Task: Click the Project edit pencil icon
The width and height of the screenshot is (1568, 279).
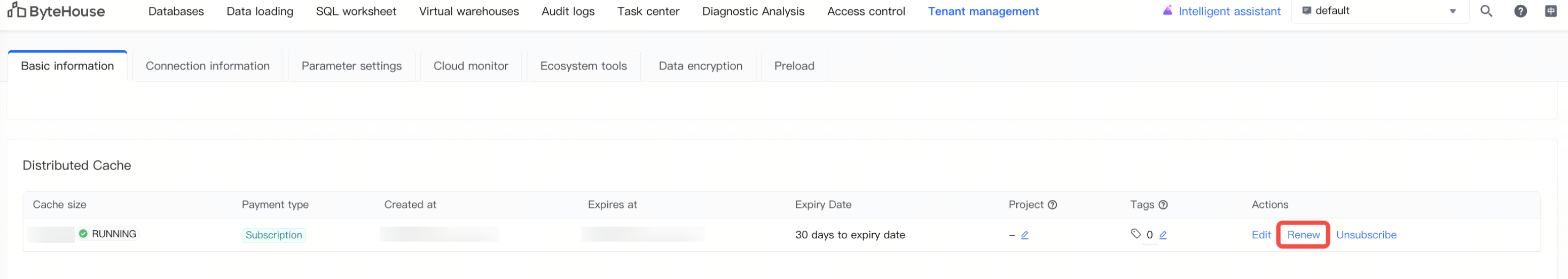Action: pos(1024,235)
